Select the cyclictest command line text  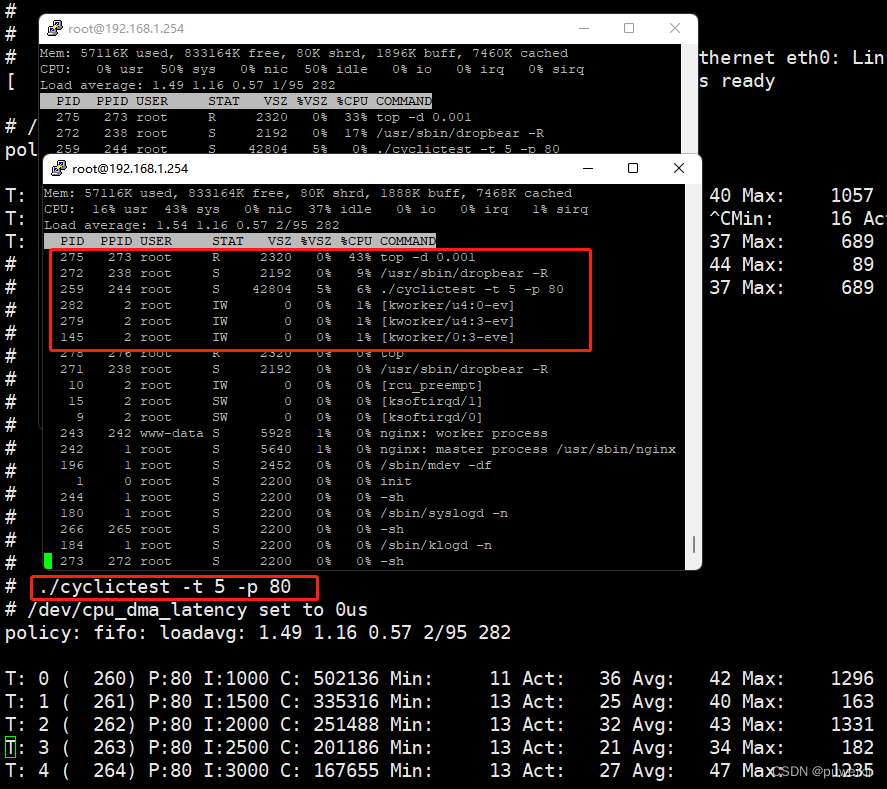point(174,587)
